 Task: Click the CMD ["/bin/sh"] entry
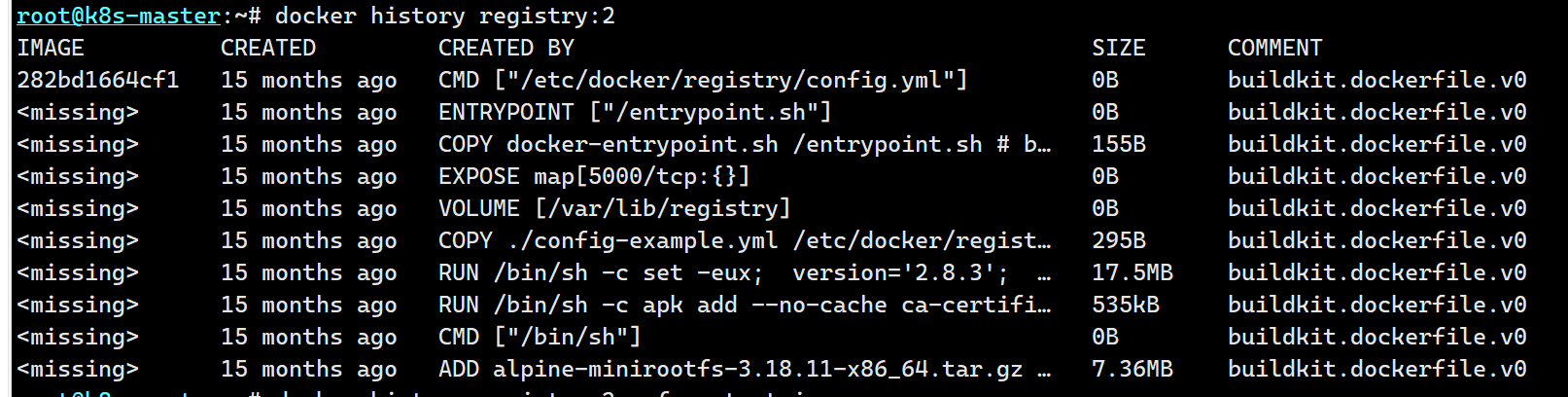[539, 337]
